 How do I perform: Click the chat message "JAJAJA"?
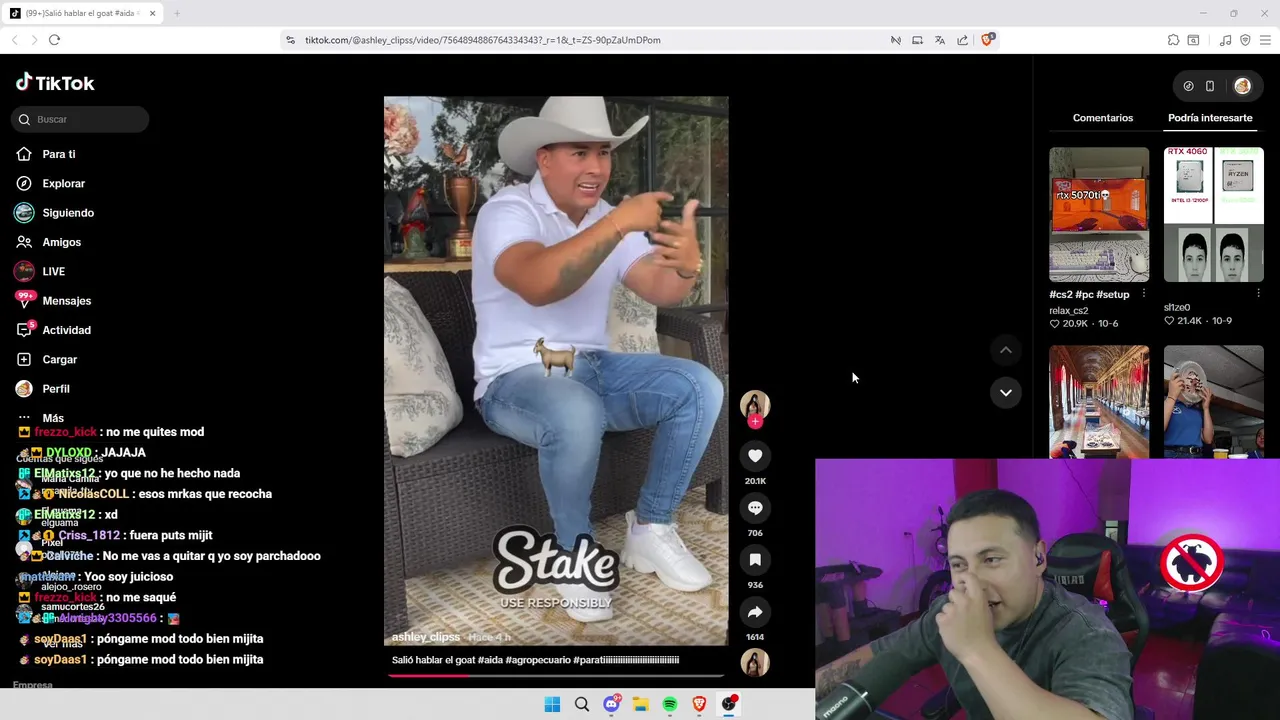click(124, 453)
